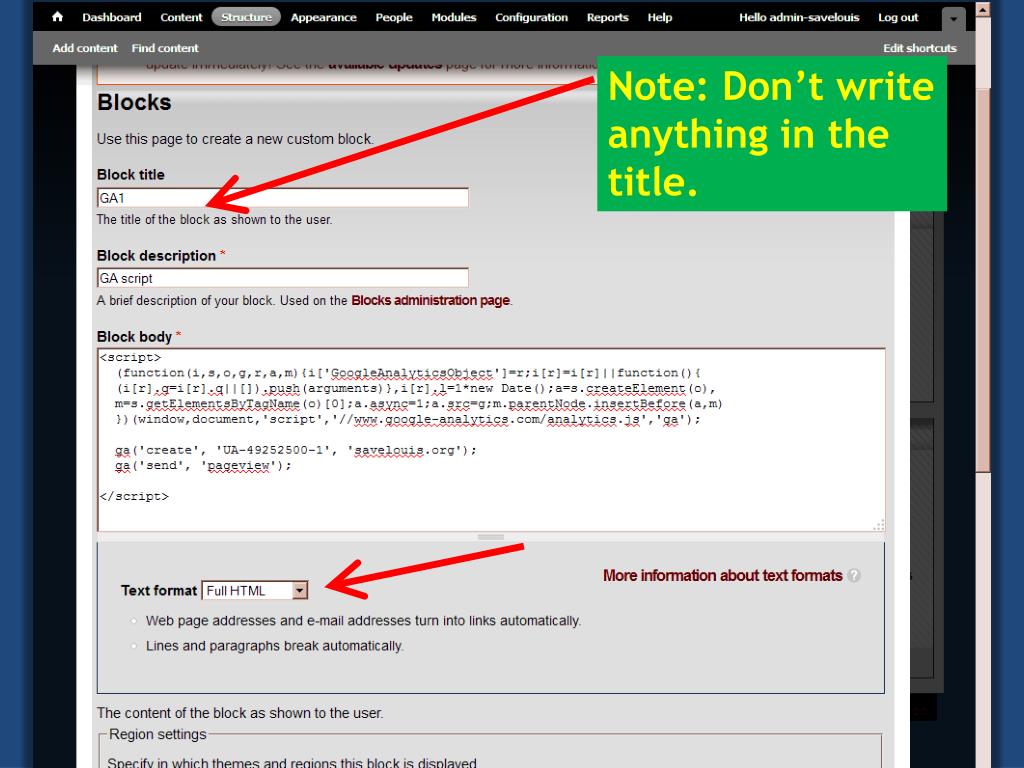This screenshot has height=768, width=1024.
Task: Click the Hello admin-savelouis link
Action: [x=799, y=18]
